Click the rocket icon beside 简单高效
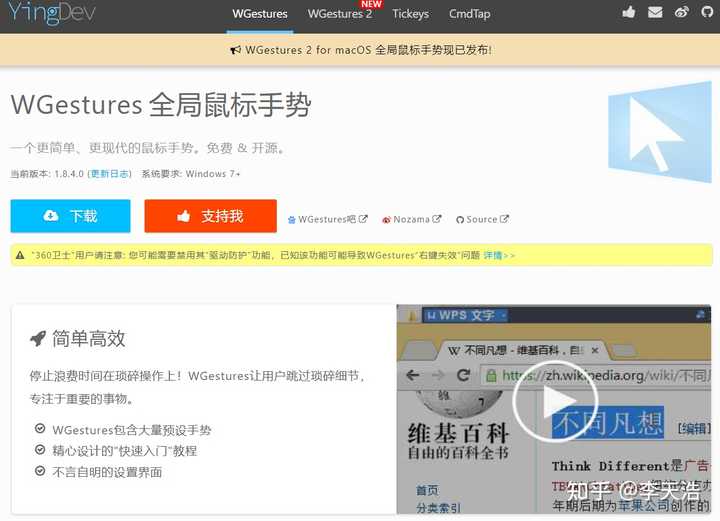 (38, 339)
